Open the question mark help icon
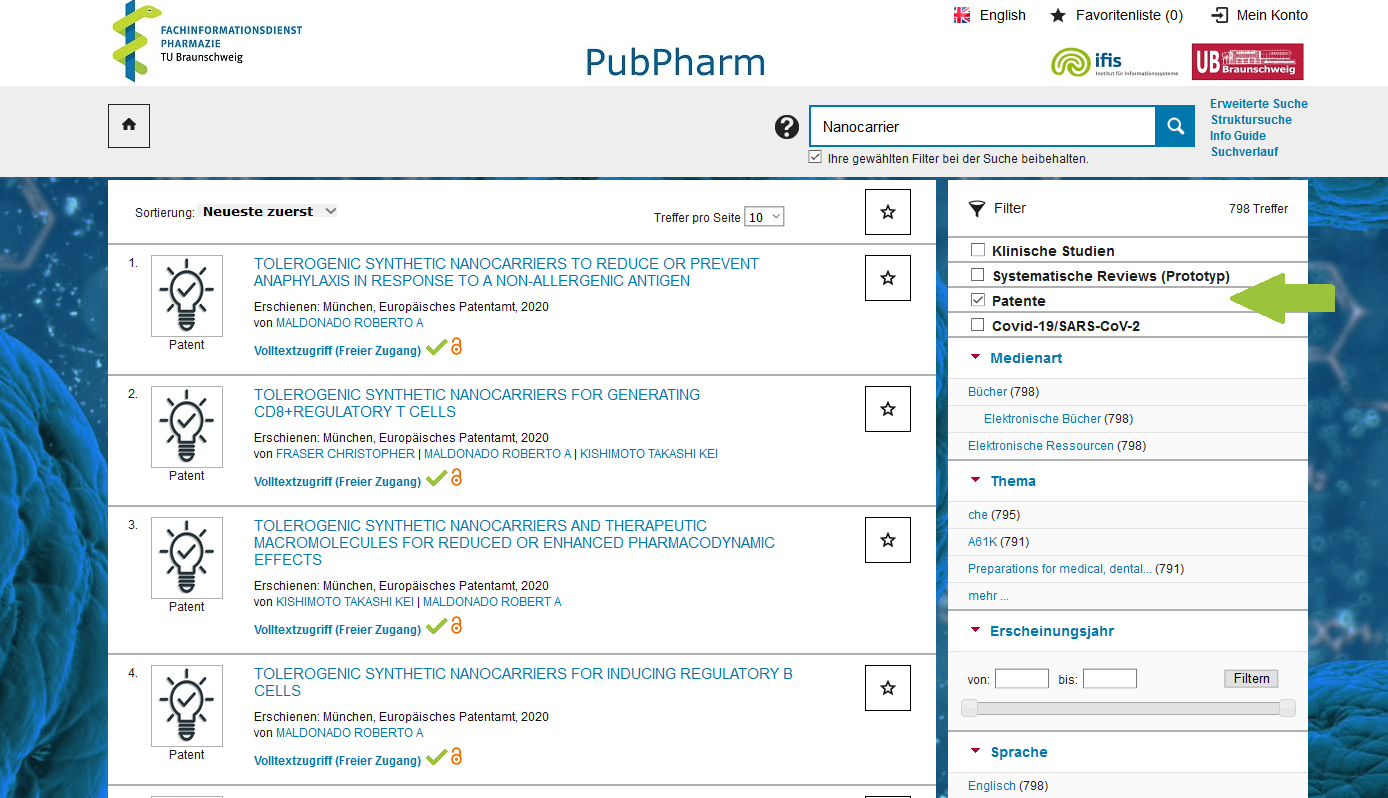The image size is (1388, 798). [x=787, y=127]
